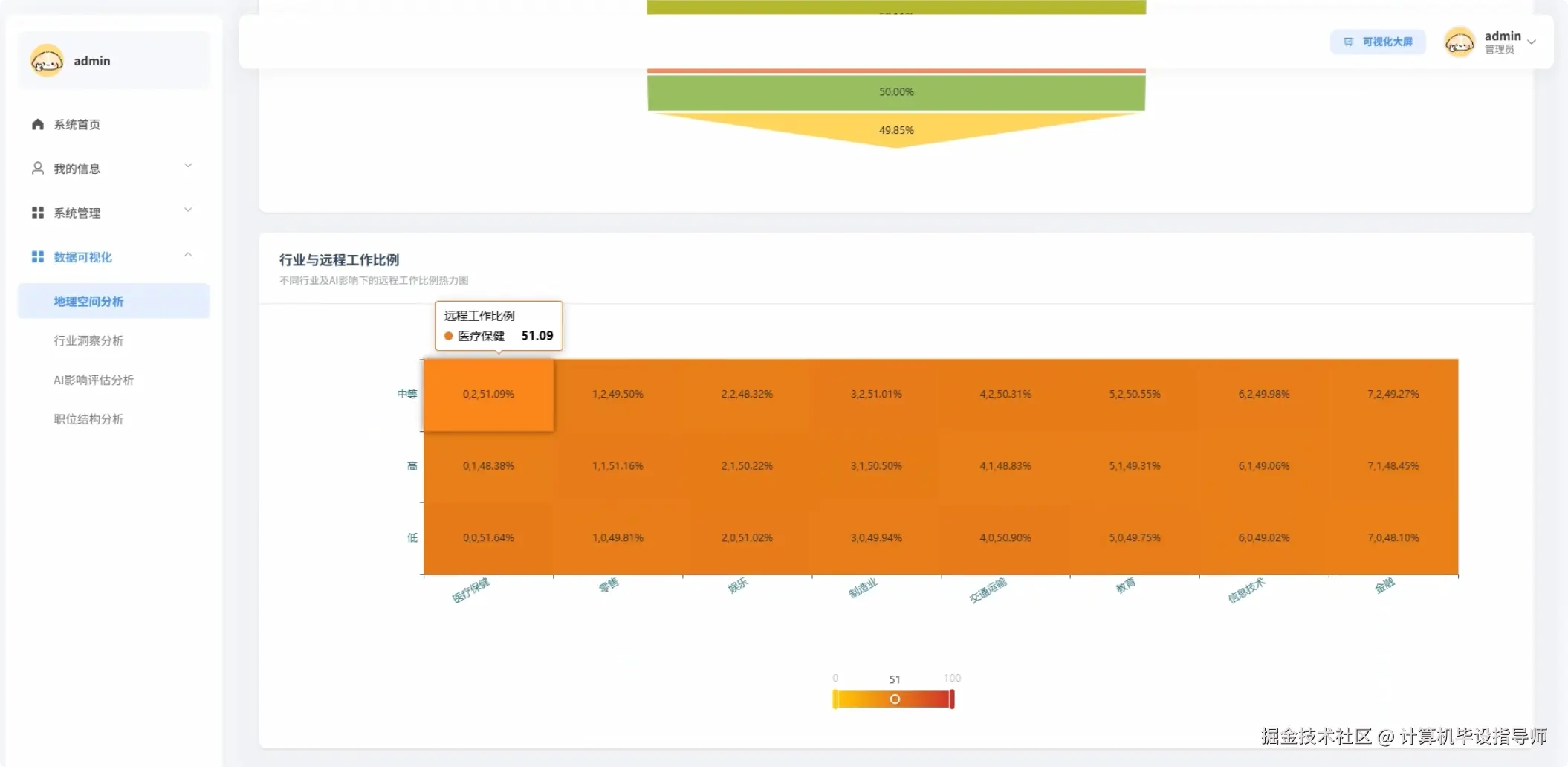Click heatmap cell 5,1,49.31%
Image resolution: width=1568 pixels, height=767 pixels.
pos(1135,466)
